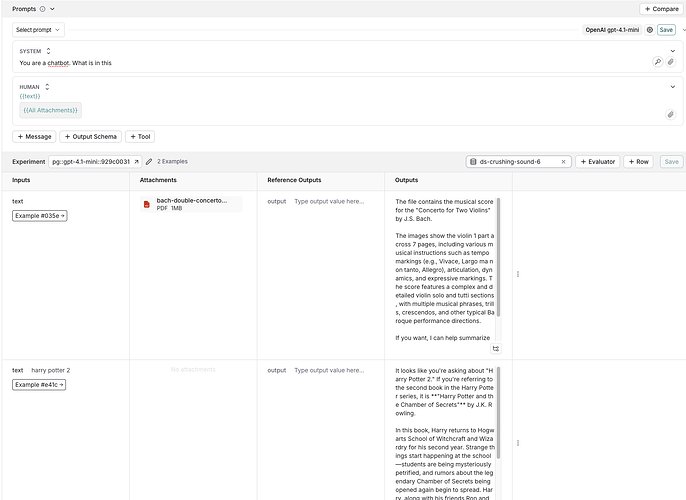The height and width of the screenshot is (500, 686).
Task: Click the Reference Outputs column header
Action: click(294, 180)
